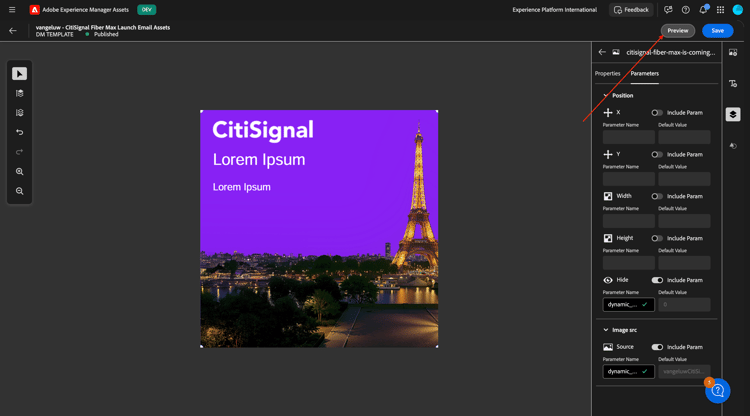Activate the Select arrow tool
The width and height of the screenshot is (750, 416).
tap(20, 74)
